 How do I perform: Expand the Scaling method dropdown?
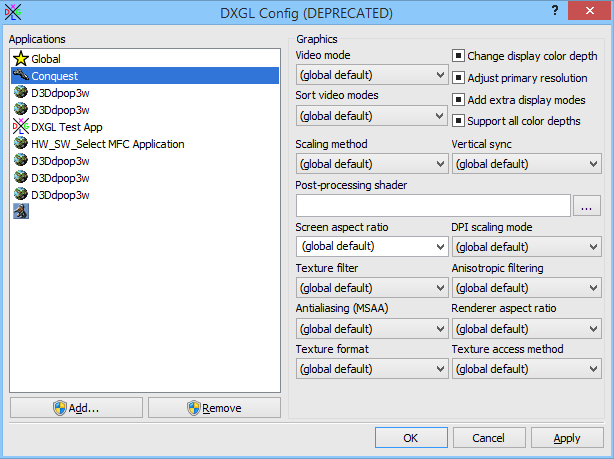point(372,164)
